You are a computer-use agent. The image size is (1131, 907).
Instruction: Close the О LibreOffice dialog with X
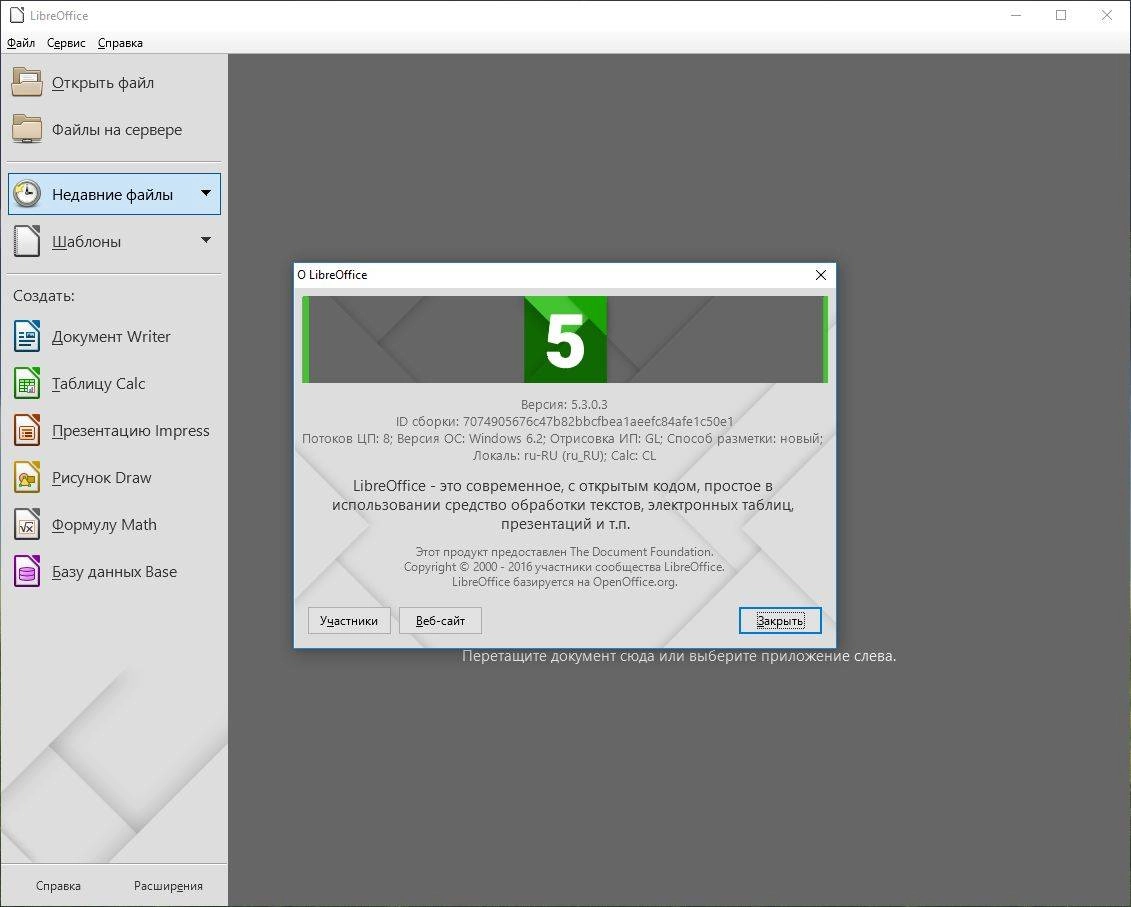point(821,275)
